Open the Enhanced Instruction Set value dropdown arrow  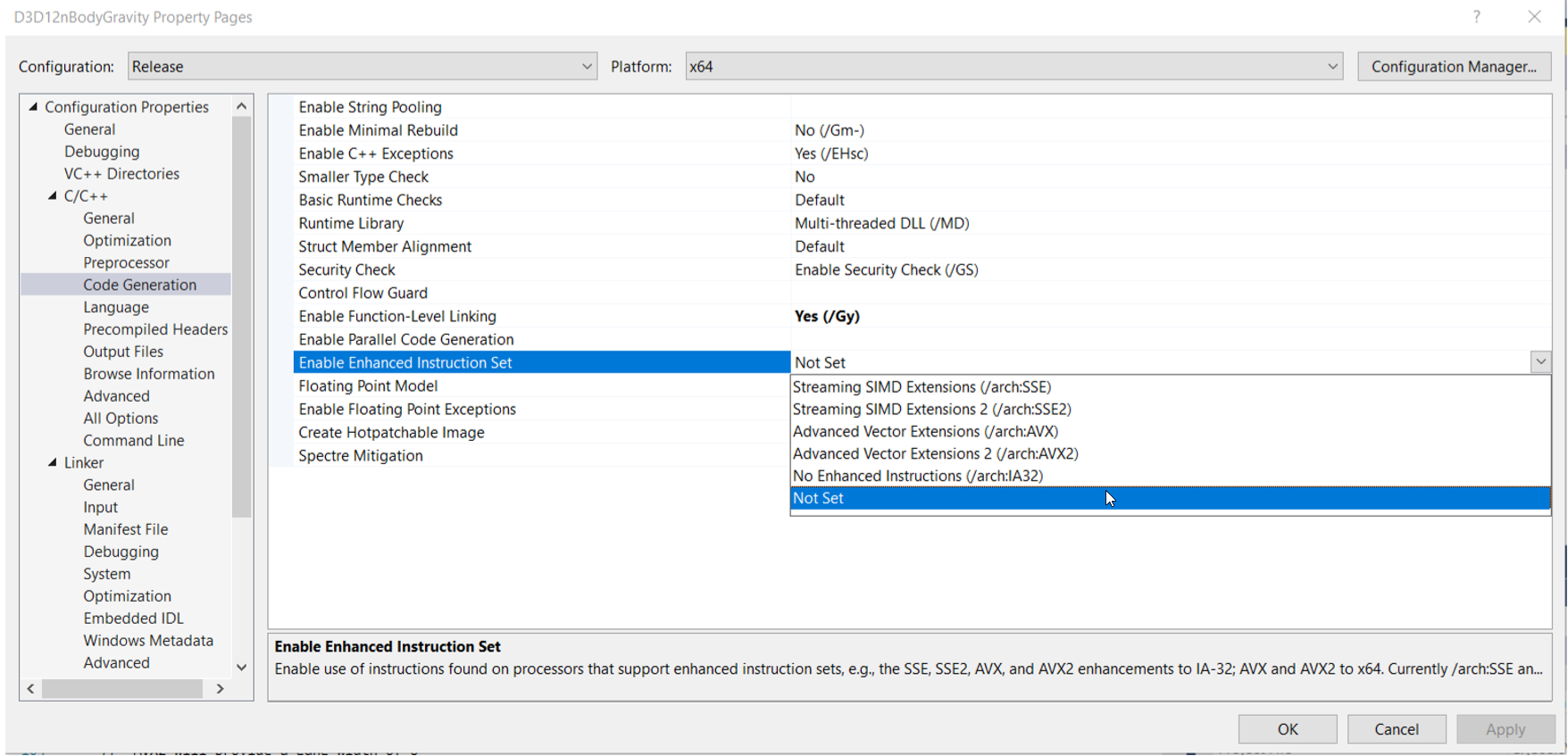(x=1540, y=361)
